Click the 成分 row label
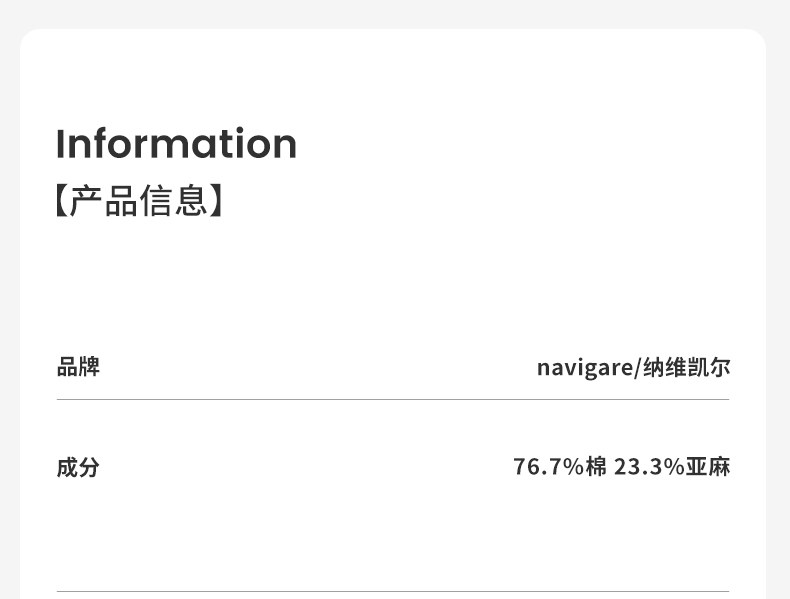 (78, 467)
